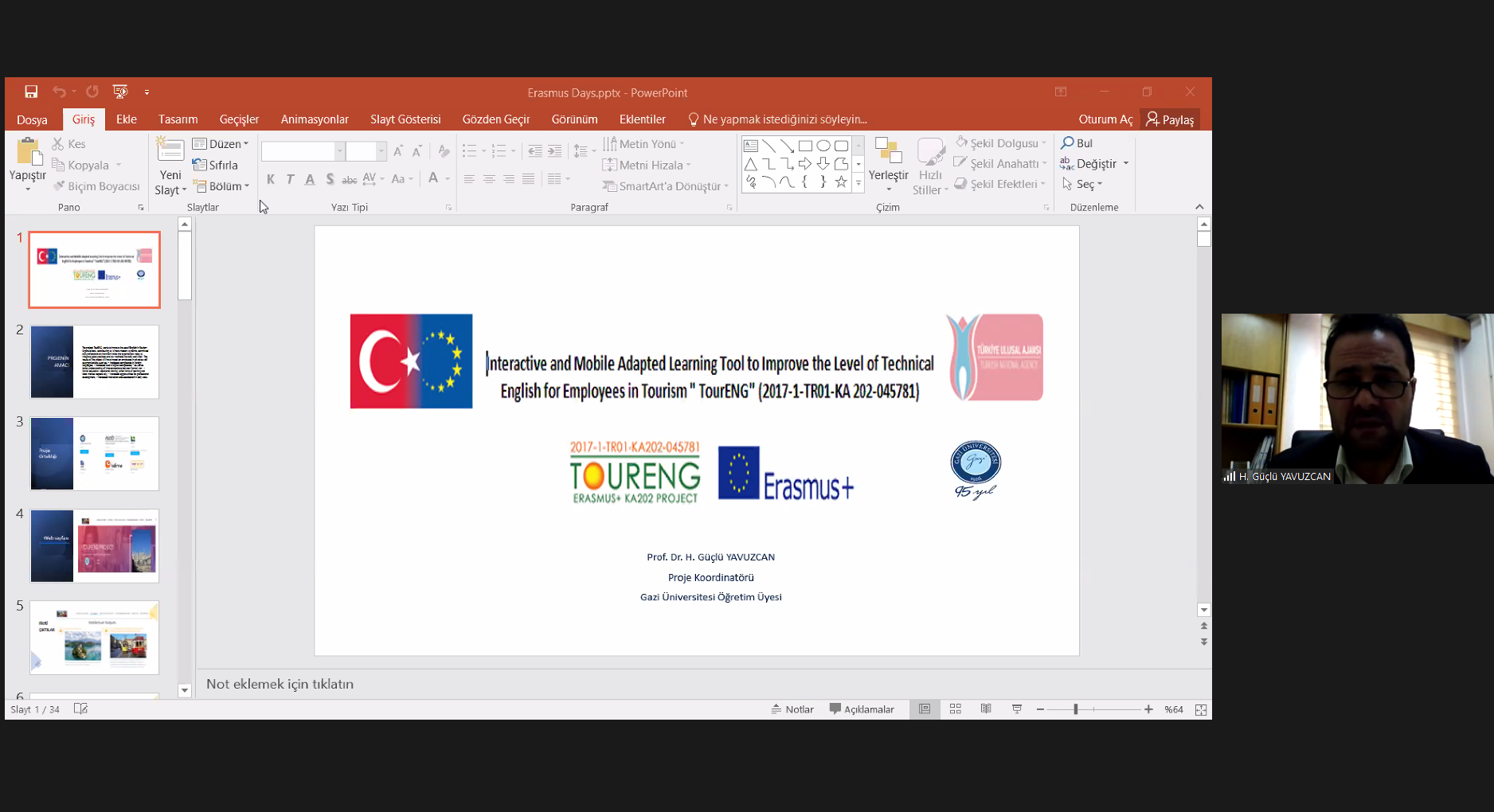Toggle text shadow (S)
Viewport: 1494px width, 812px height.
pos(330,179)
